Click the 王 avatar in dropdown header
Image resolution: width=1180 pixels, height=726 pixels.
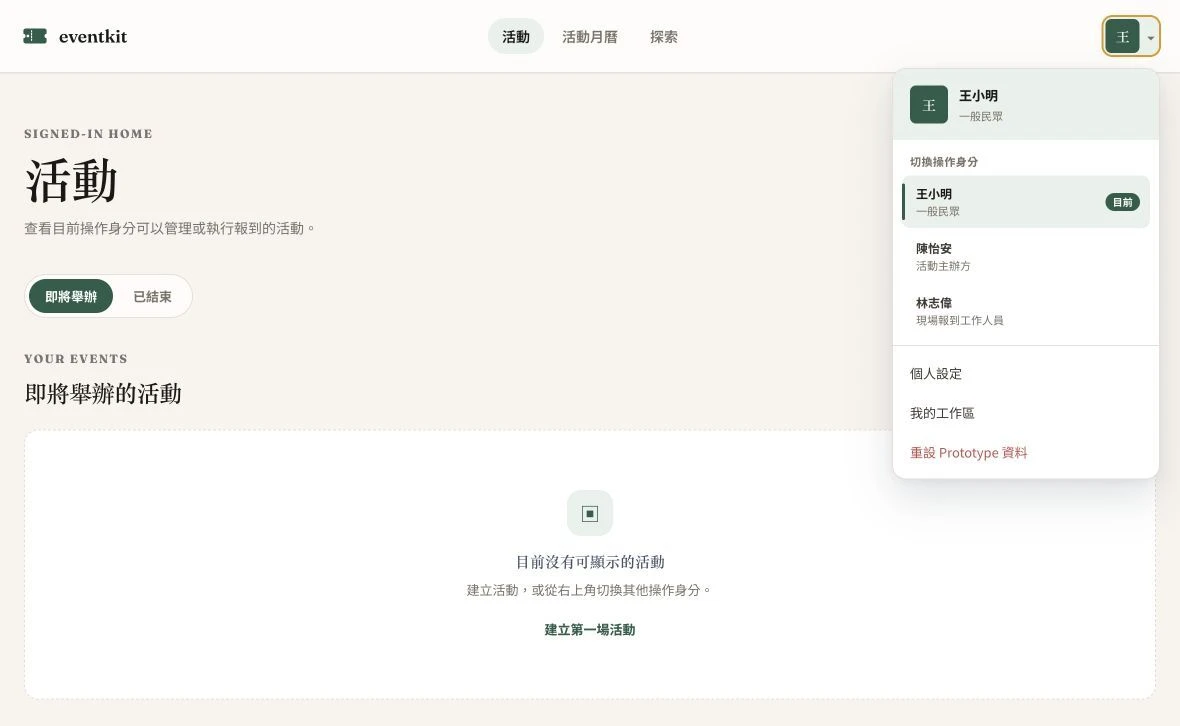pyautogui.click(x=929, y=105)
